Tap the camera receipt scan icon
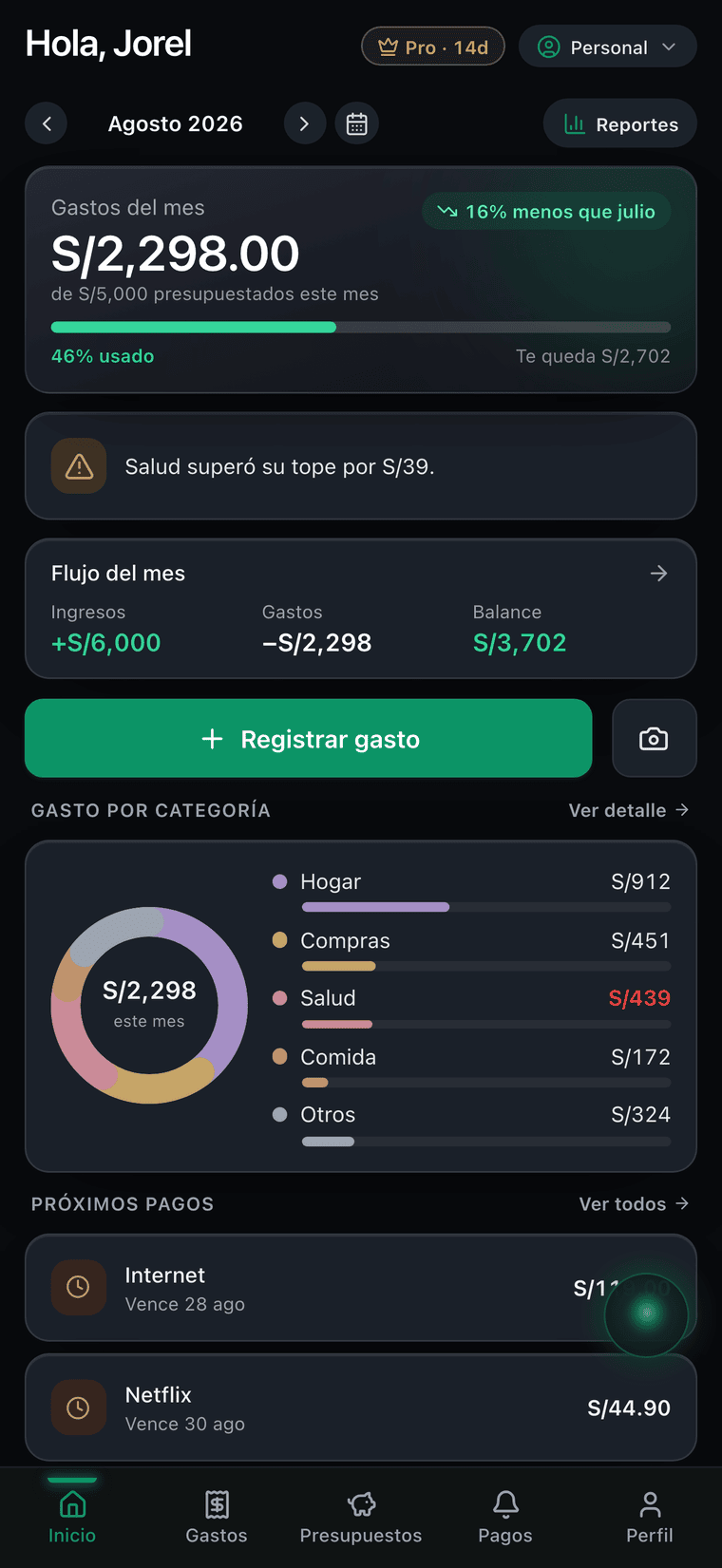This screenshot has height=1568, width=722. tap(654, 739)
